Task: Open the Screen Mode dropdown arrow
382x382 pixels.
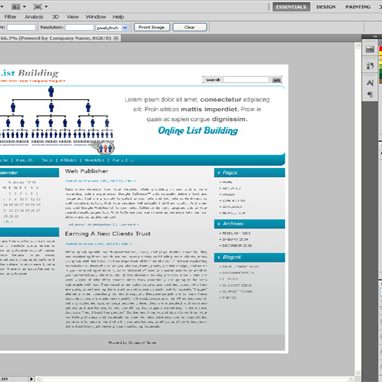Action: click(46, 7)
